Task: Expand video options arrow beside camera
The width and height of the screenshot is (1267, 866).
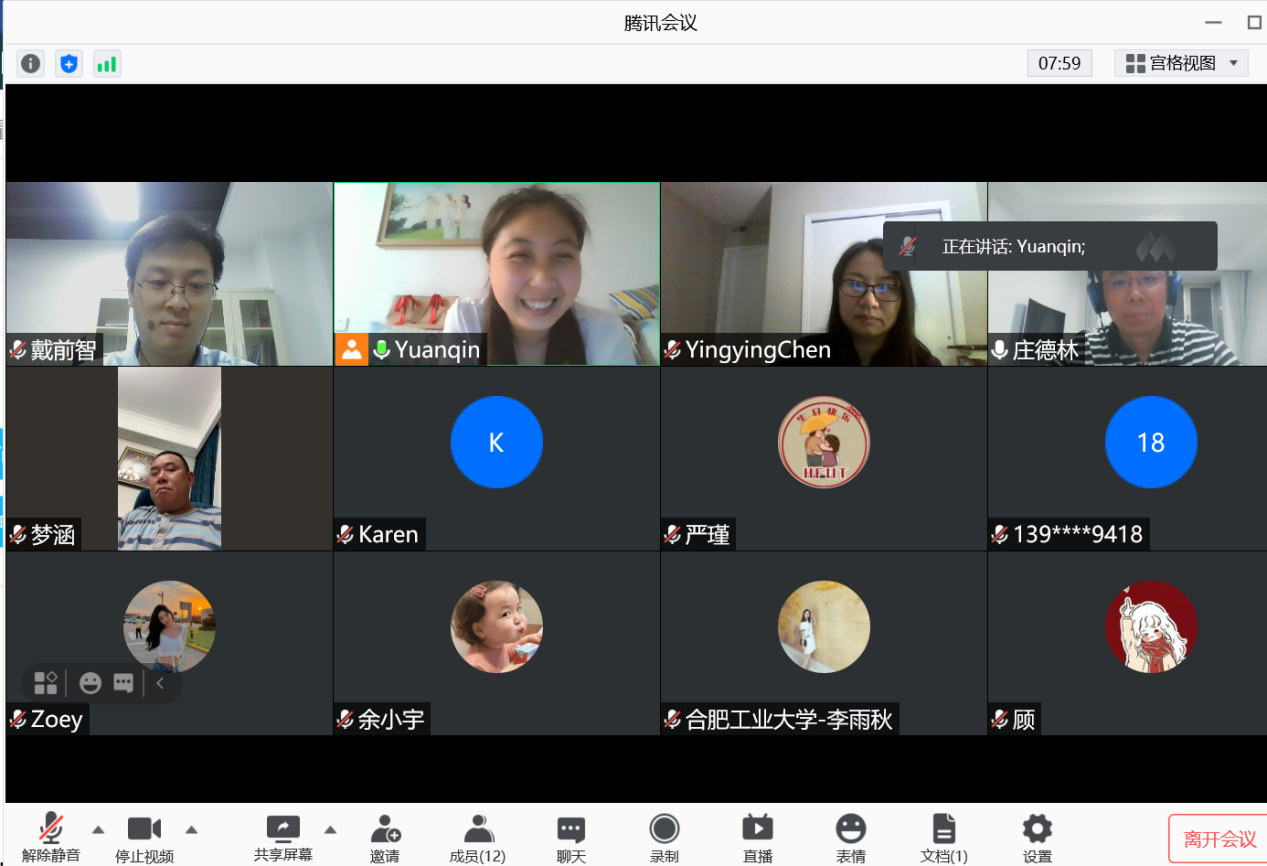Action: [x=191, y=829]
